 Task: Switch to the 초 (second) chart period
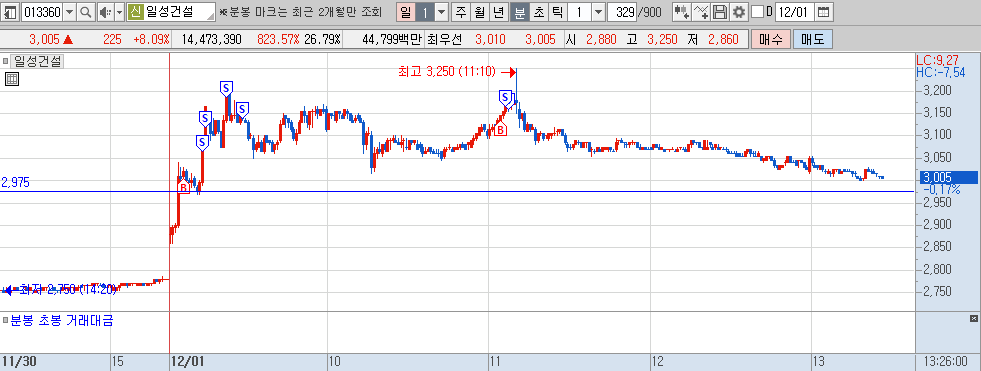[538, 11]
